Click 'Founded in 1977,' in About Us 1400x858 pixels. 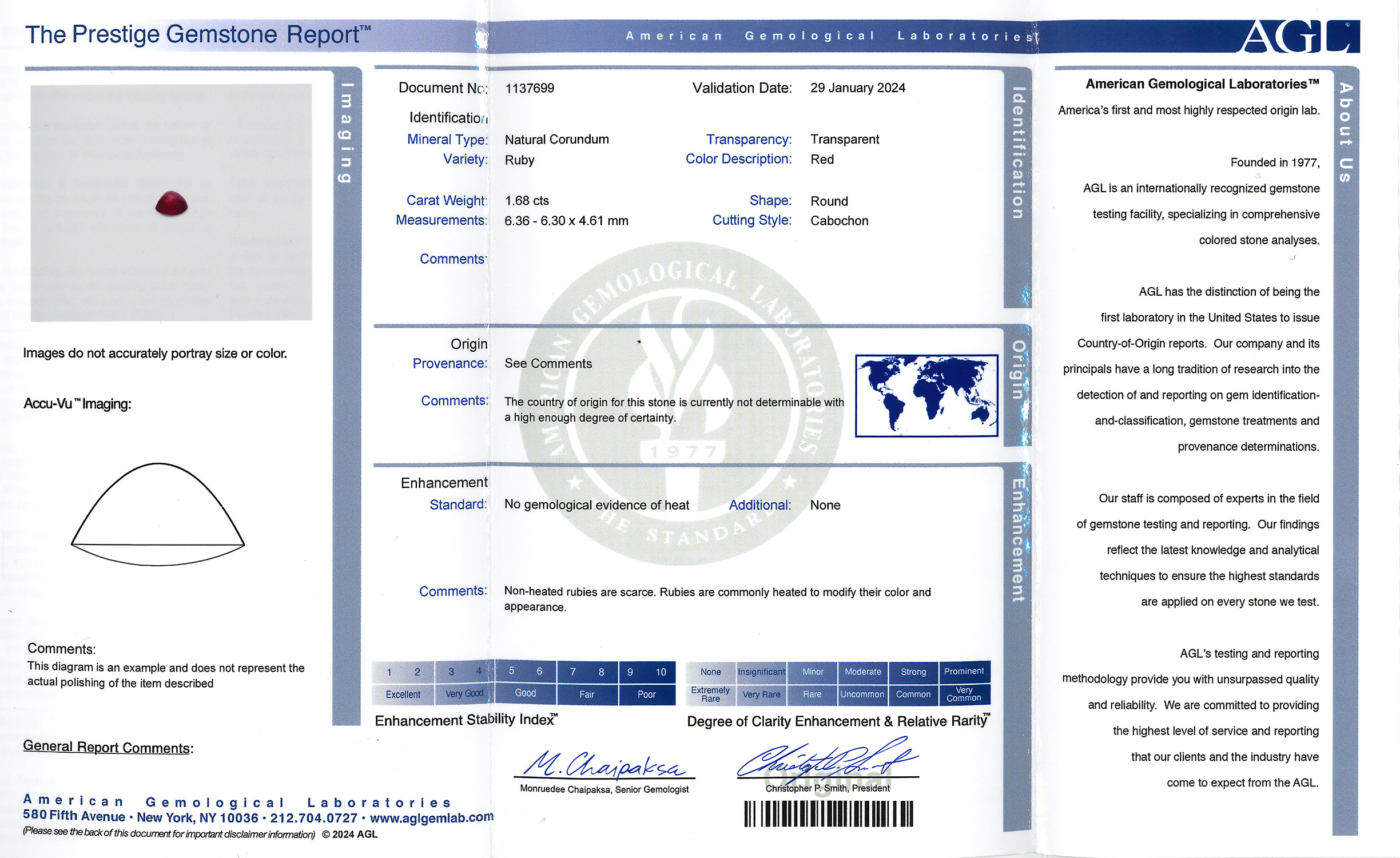pyautogui.click(x=1275, y=162)
